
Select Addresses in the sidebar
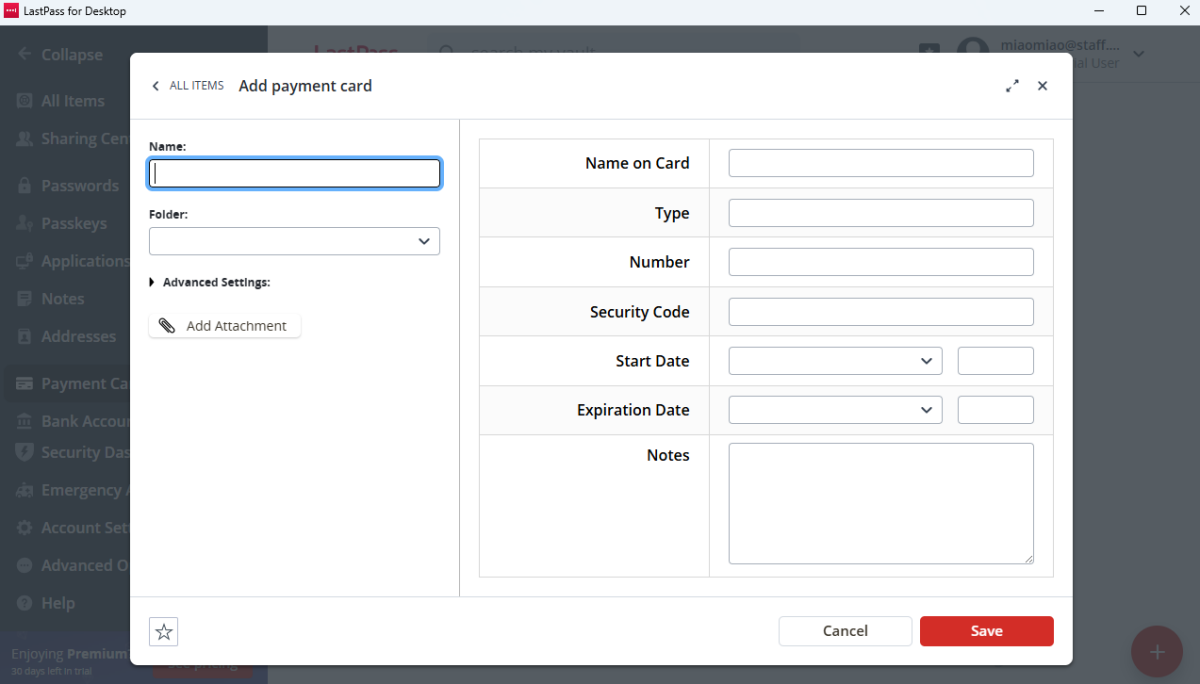click(x=78, y=337)
